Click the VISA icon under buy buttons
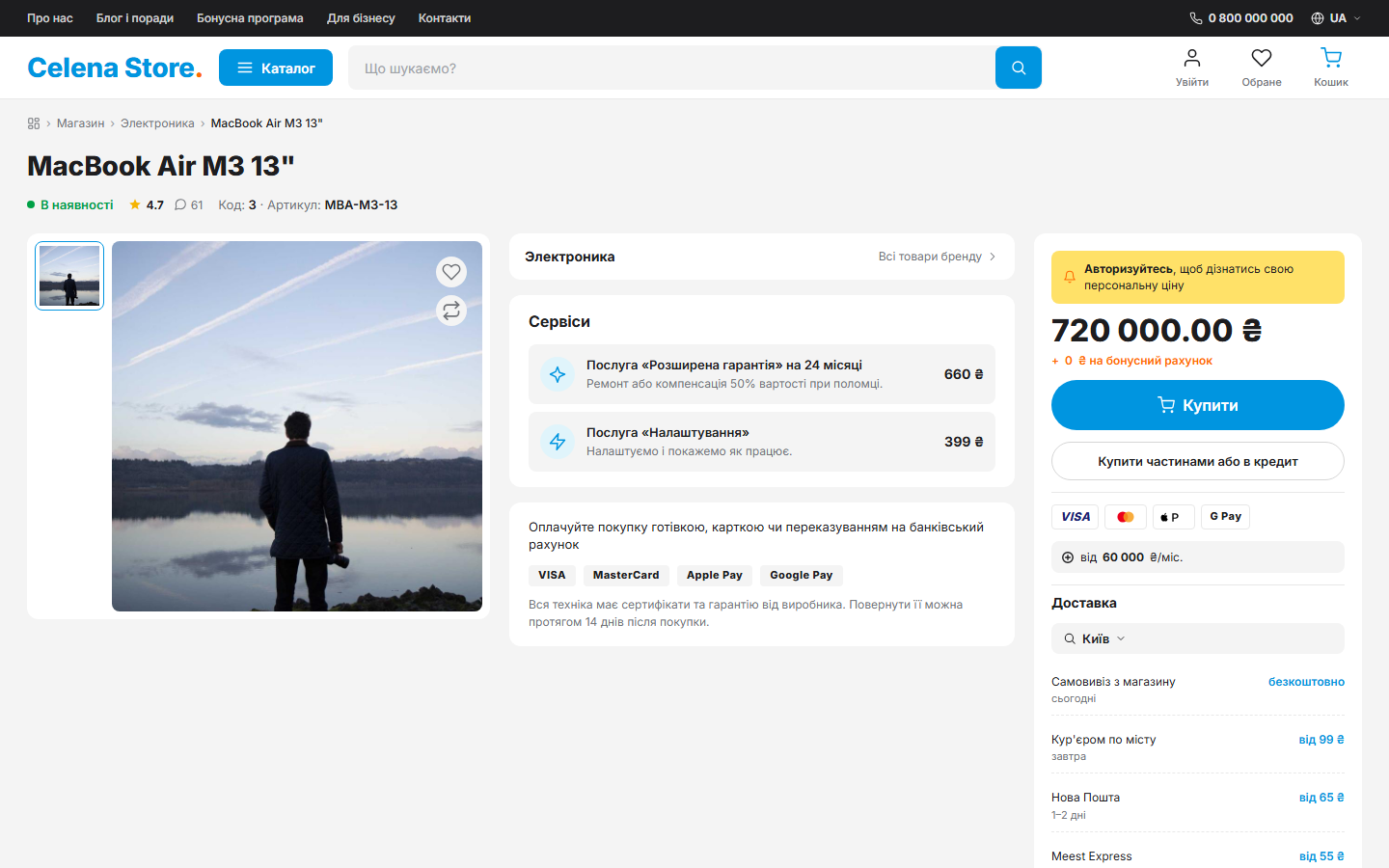The height and width of the screenshot is (868, 1389). point(1076,517)
